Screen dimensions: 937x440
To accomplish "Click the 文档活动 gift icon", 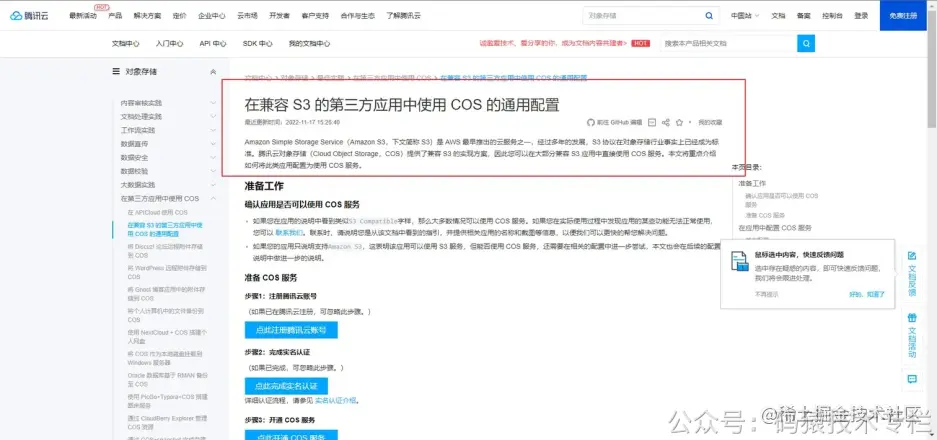I will click(912, 317).
